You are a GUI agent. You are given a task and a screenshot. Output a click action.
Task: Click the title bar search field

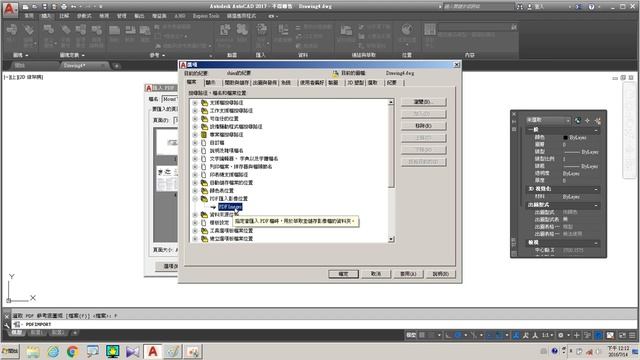coord(478,7)
